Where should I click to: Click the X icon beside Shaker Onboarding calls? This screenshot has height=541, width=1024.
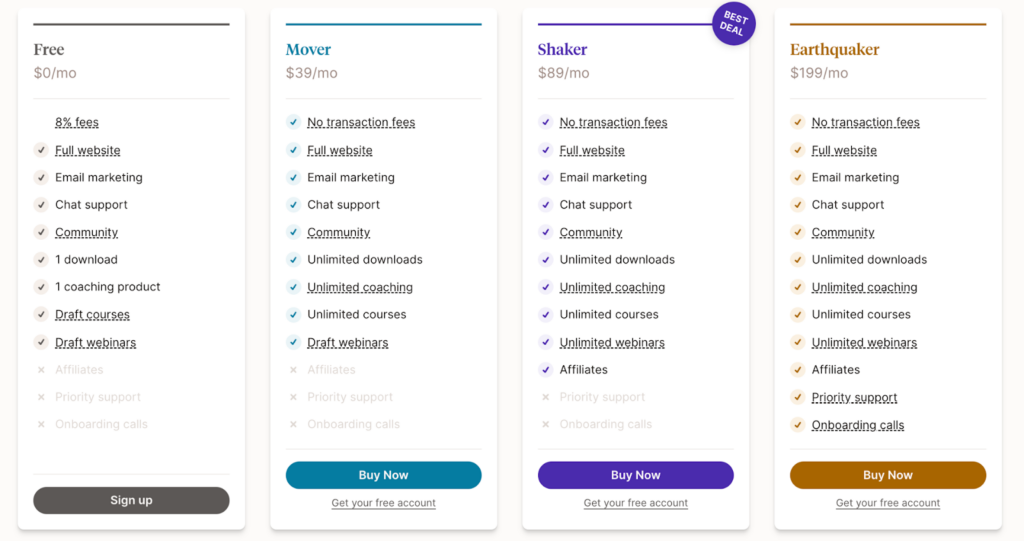pyautogui.click(x=545, y=424)
